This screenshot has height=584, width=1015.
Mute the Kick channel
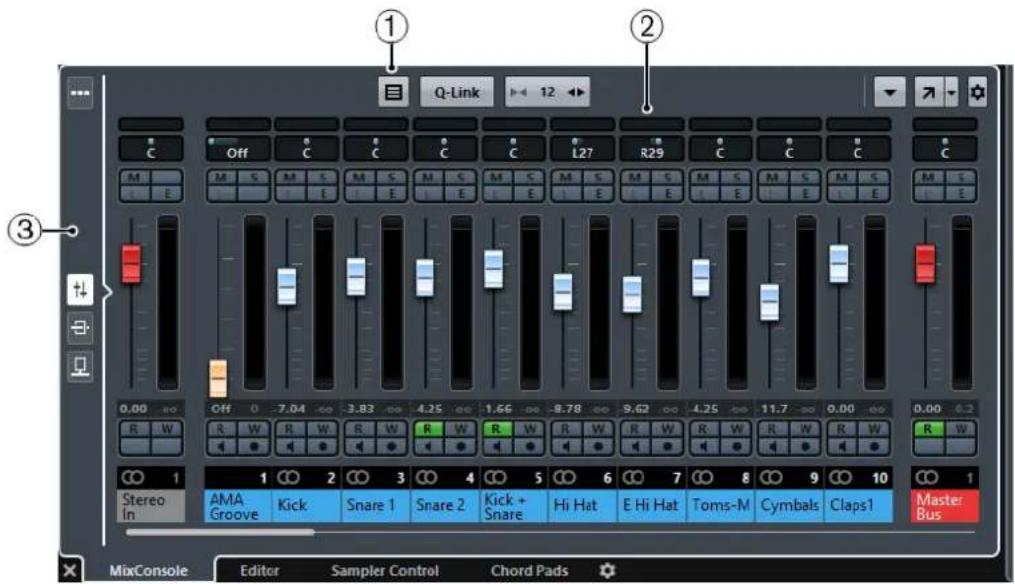(x=290, y=177)
